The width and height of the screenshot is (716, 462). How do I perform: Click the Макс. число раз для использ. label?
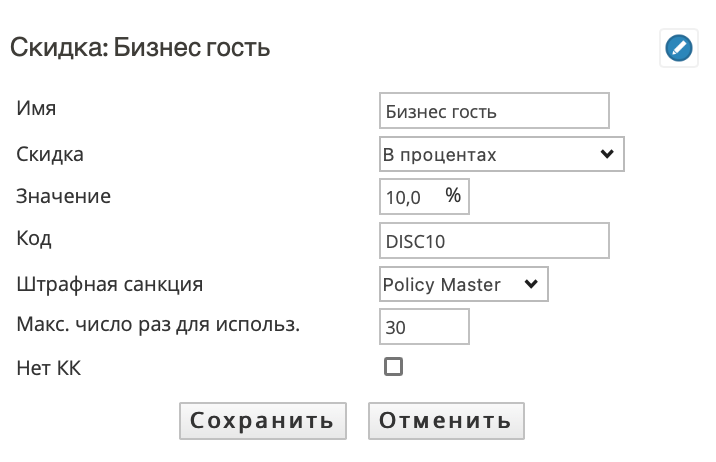pos(158,325)
